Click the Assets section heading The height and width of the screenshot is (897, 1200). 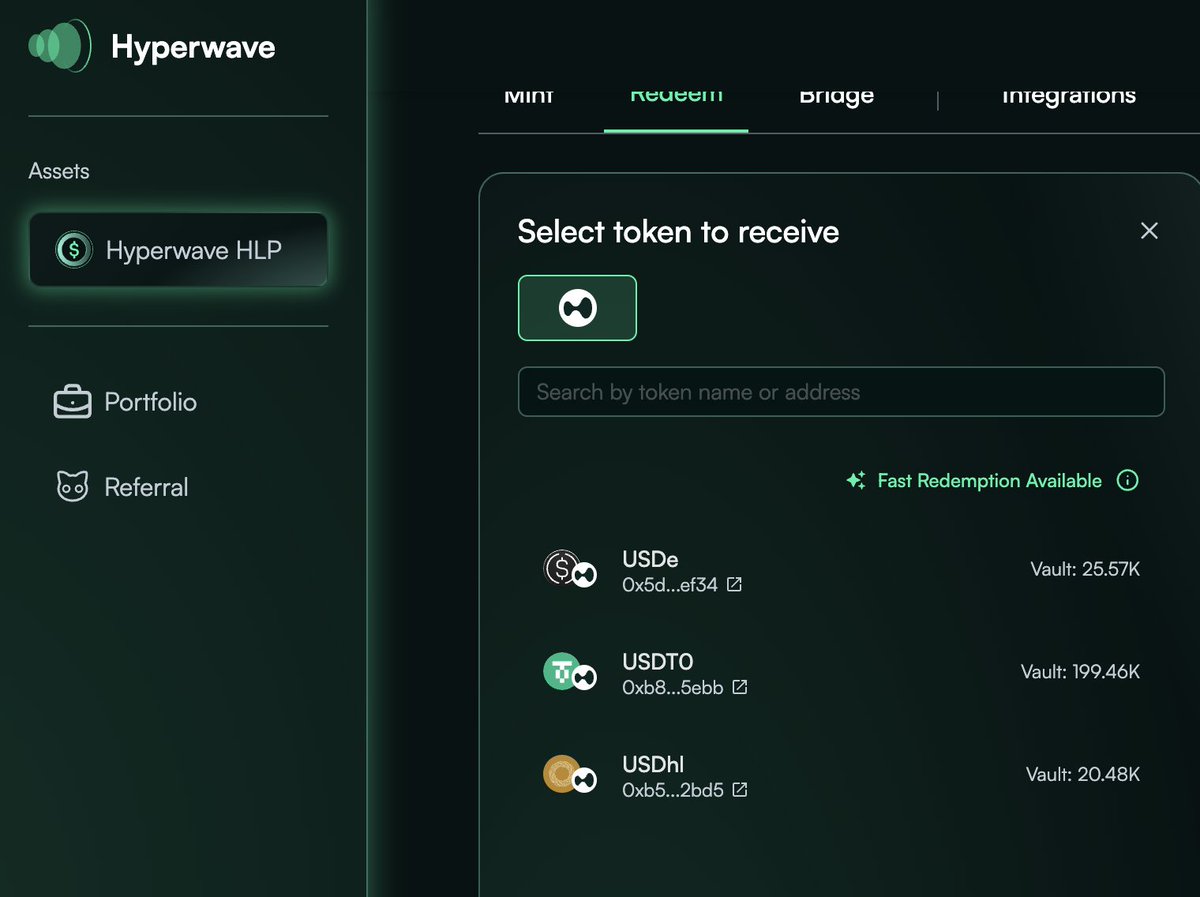tap(59, 171)
